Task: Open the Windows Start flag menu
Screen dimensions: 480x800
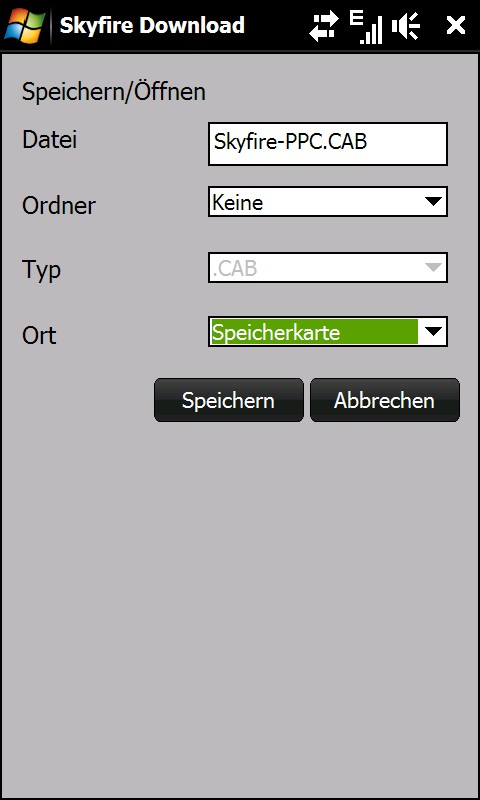Action: [x=24, y=25]
